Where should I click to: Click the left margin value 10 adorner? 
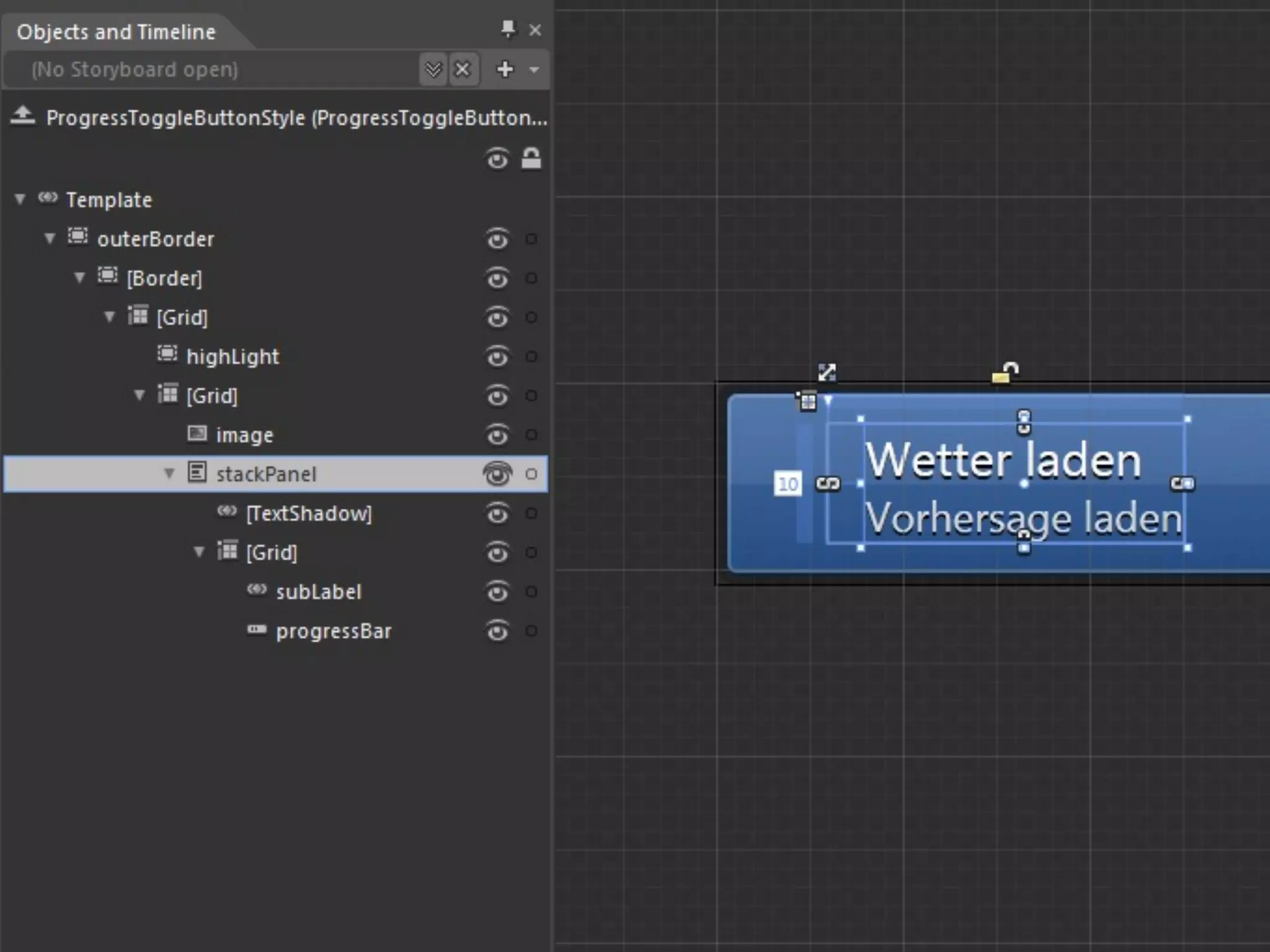tap(788, 483)
